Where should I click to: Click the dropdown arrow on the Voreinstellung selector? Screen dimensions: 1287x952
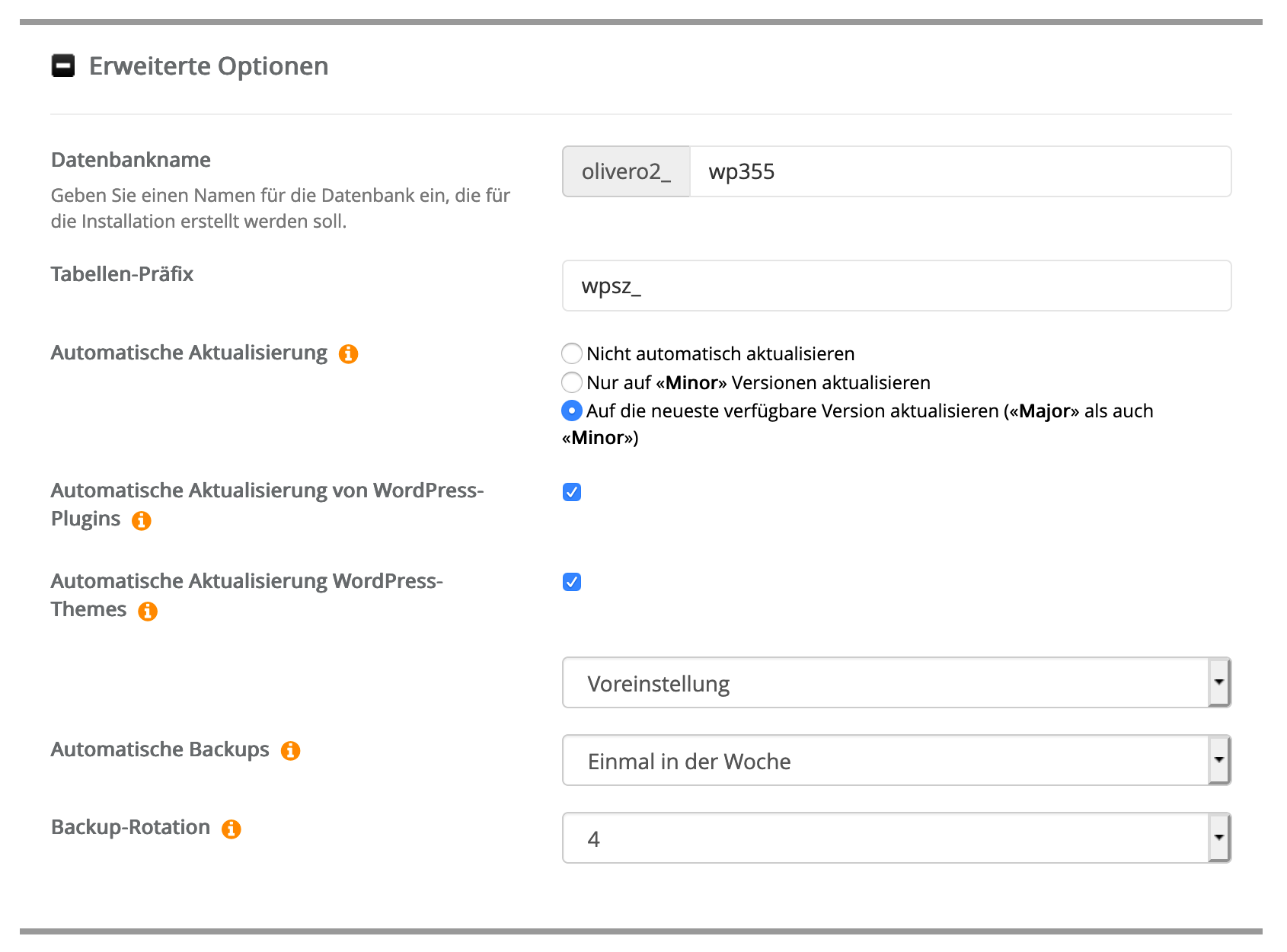[1219, 682]
